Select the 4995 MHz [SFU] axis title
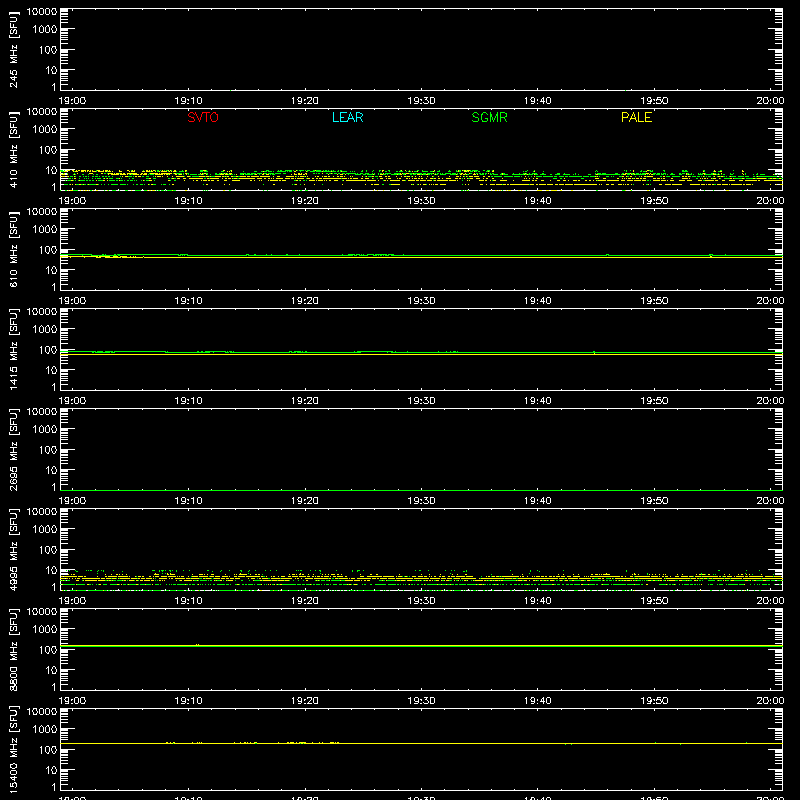 click(14, 549)
